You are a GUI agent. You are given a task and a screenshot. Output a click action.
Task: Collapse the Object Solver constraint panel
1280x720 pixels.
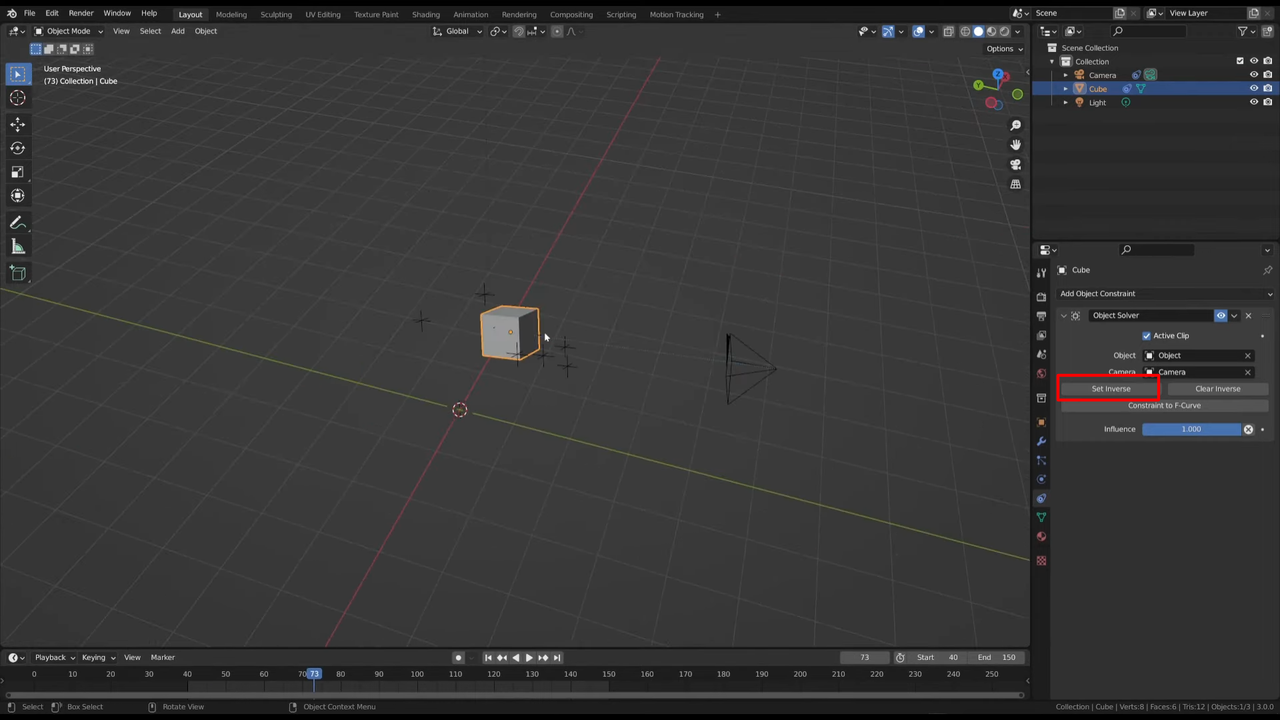point(1063,315)
